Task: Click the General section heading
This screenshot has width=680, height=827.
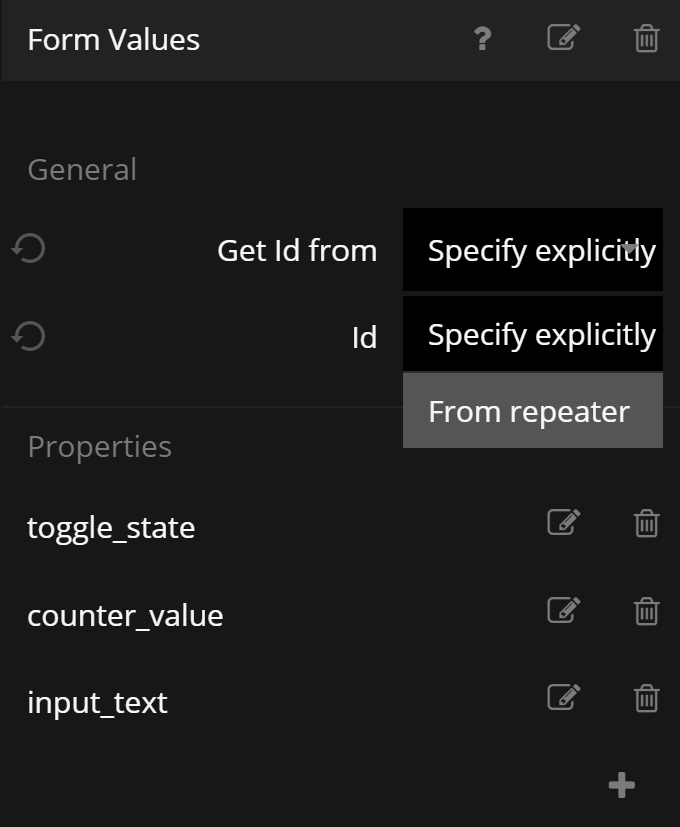Action: tap(82, 169)
